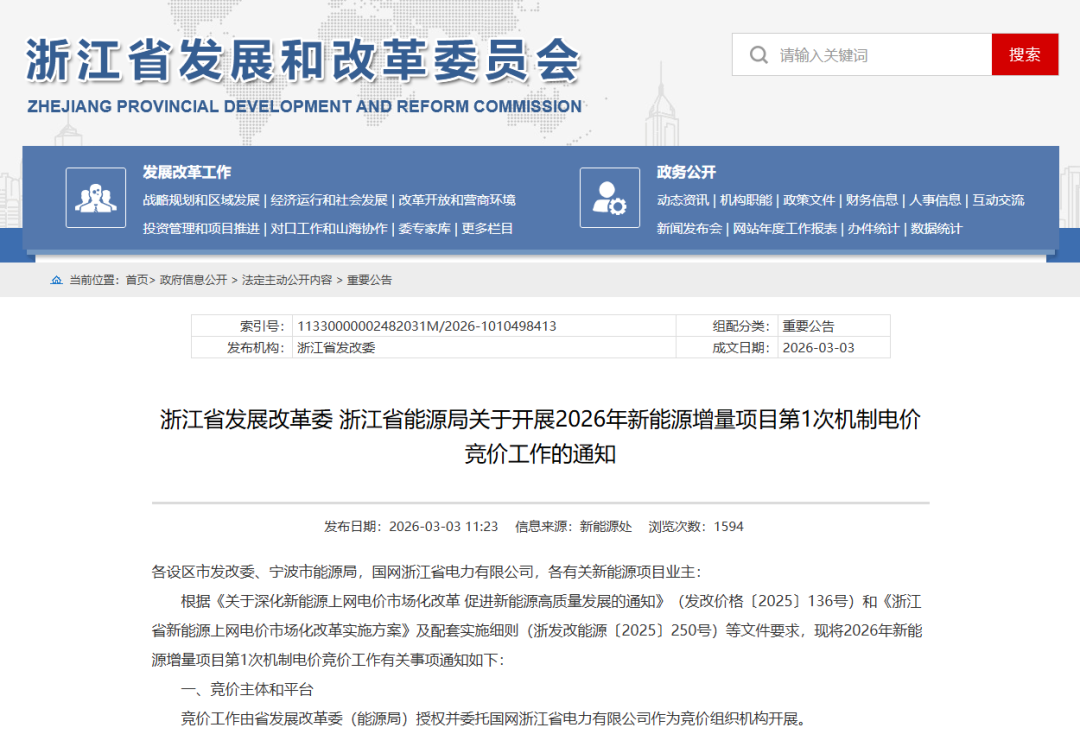This screenshot has height=734, width=1080.
Task: Open 战略规划和区域发展 menu item
Action: (x=201, y=200)
